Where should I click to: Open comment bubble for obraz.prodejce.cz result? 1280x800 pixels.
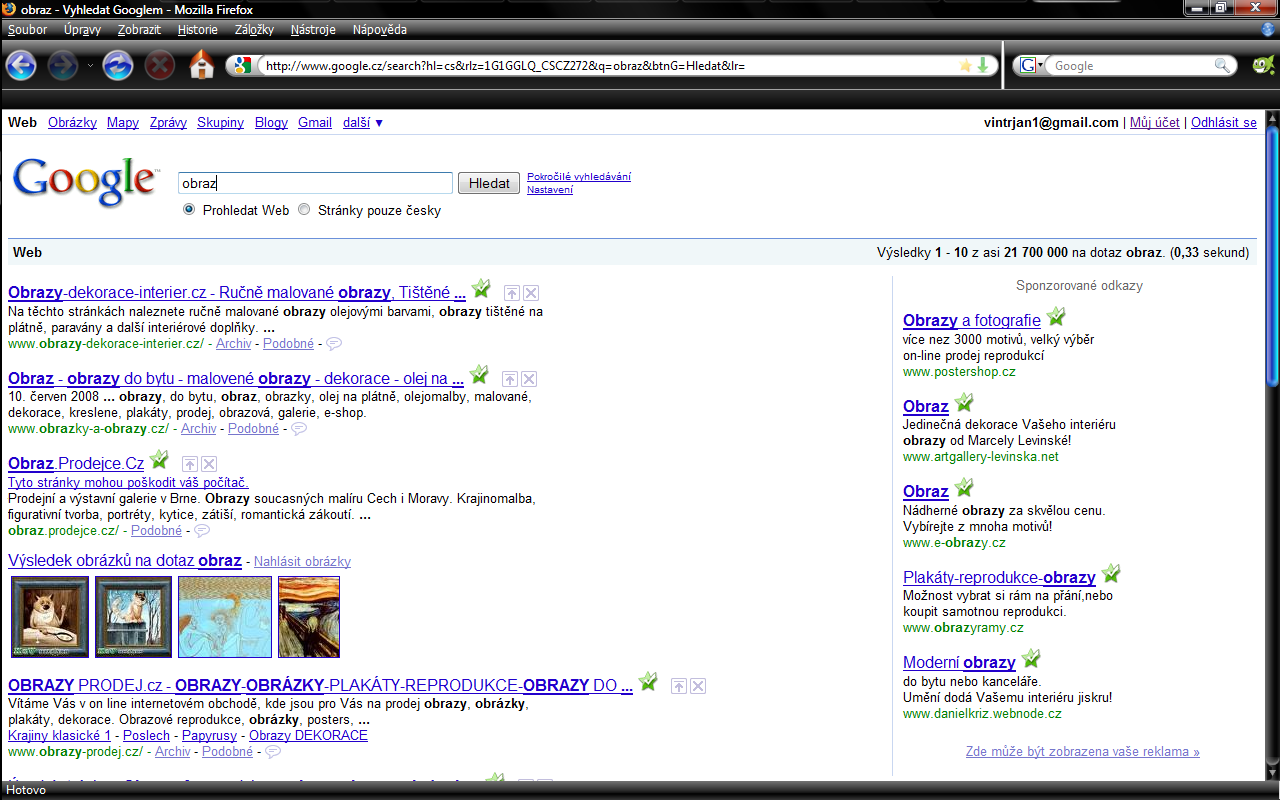pyautogui.click(x=202, y=531)
